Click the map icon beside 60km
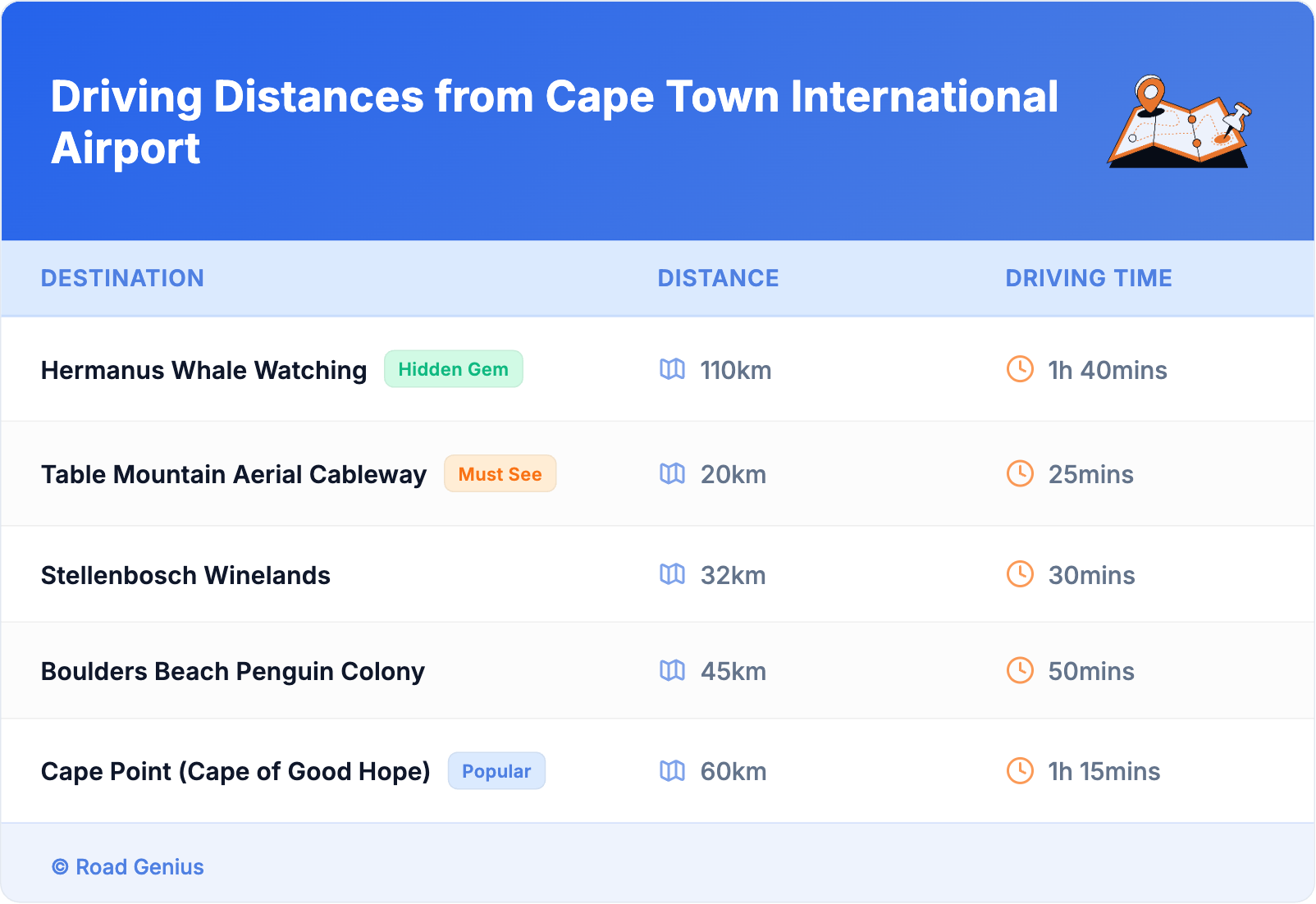 672,771
